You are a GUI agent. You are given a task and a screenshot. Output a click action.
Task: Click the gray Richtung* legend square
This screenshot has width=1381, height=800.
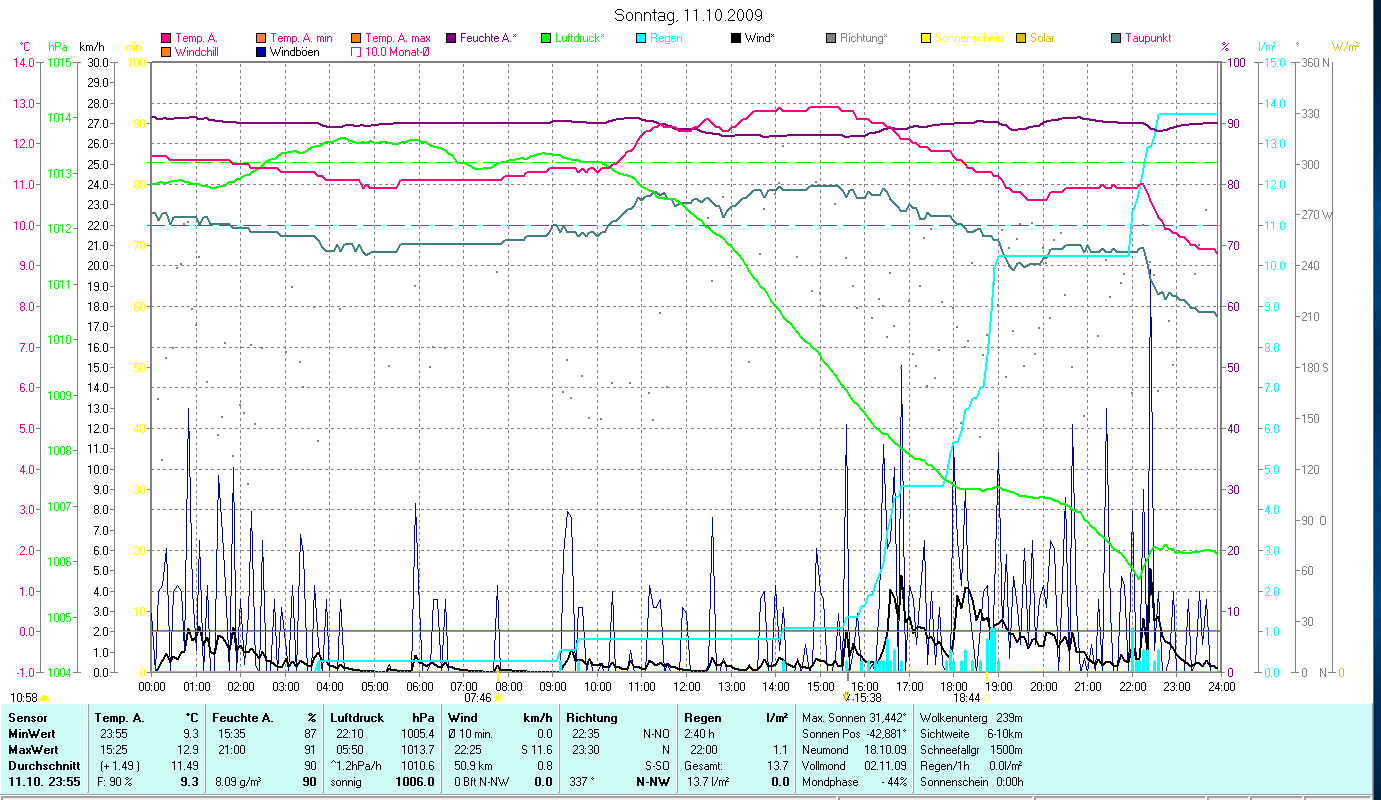831,38
